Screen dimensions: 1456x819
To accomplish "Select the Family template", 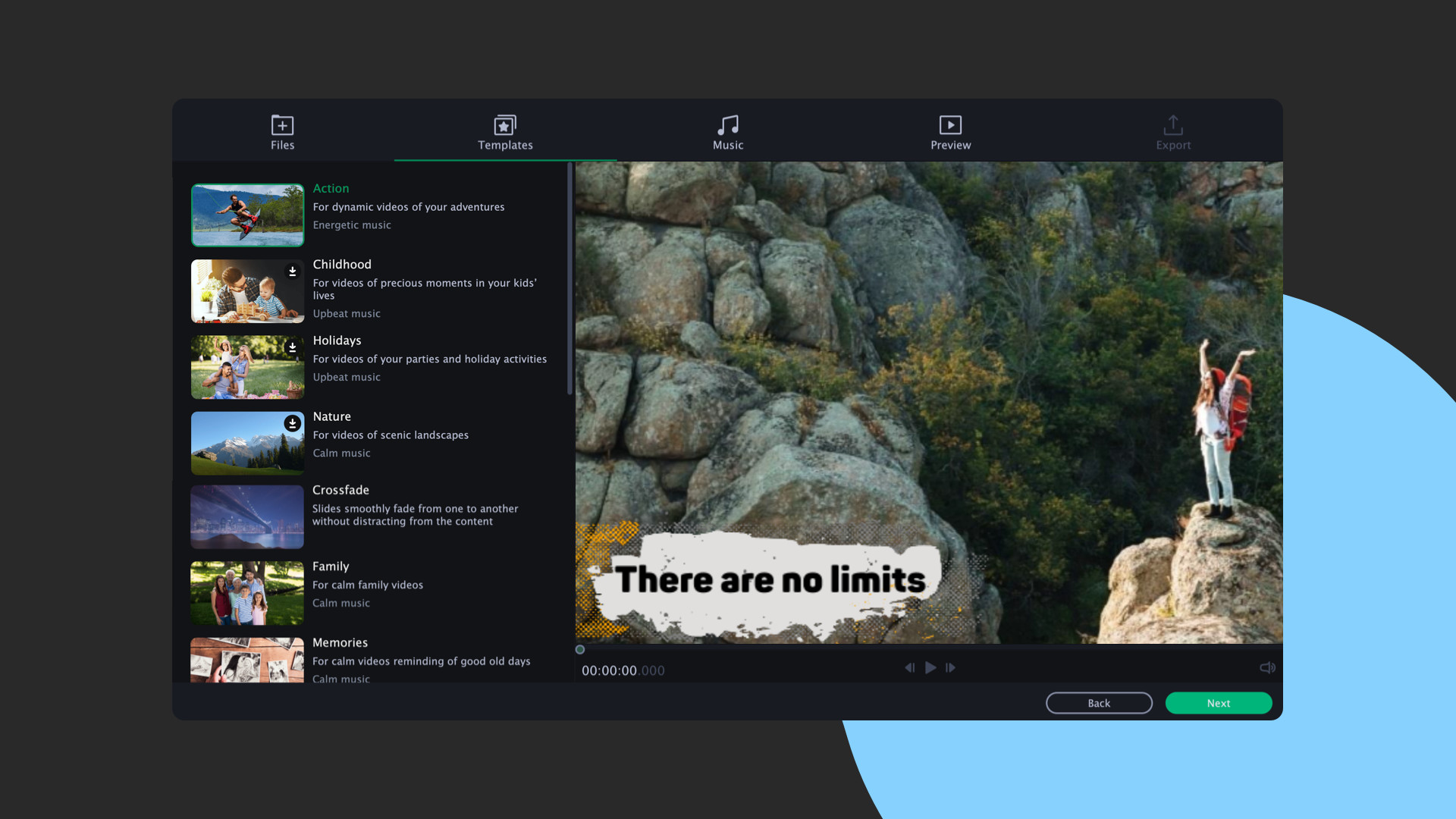I will (246, 592).
